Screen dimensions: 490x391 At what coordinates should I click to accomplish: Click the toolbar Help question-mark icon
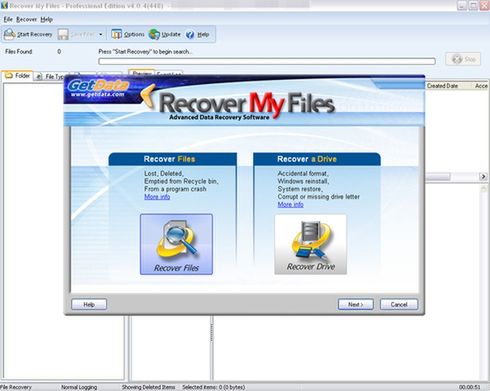(190, 34)
